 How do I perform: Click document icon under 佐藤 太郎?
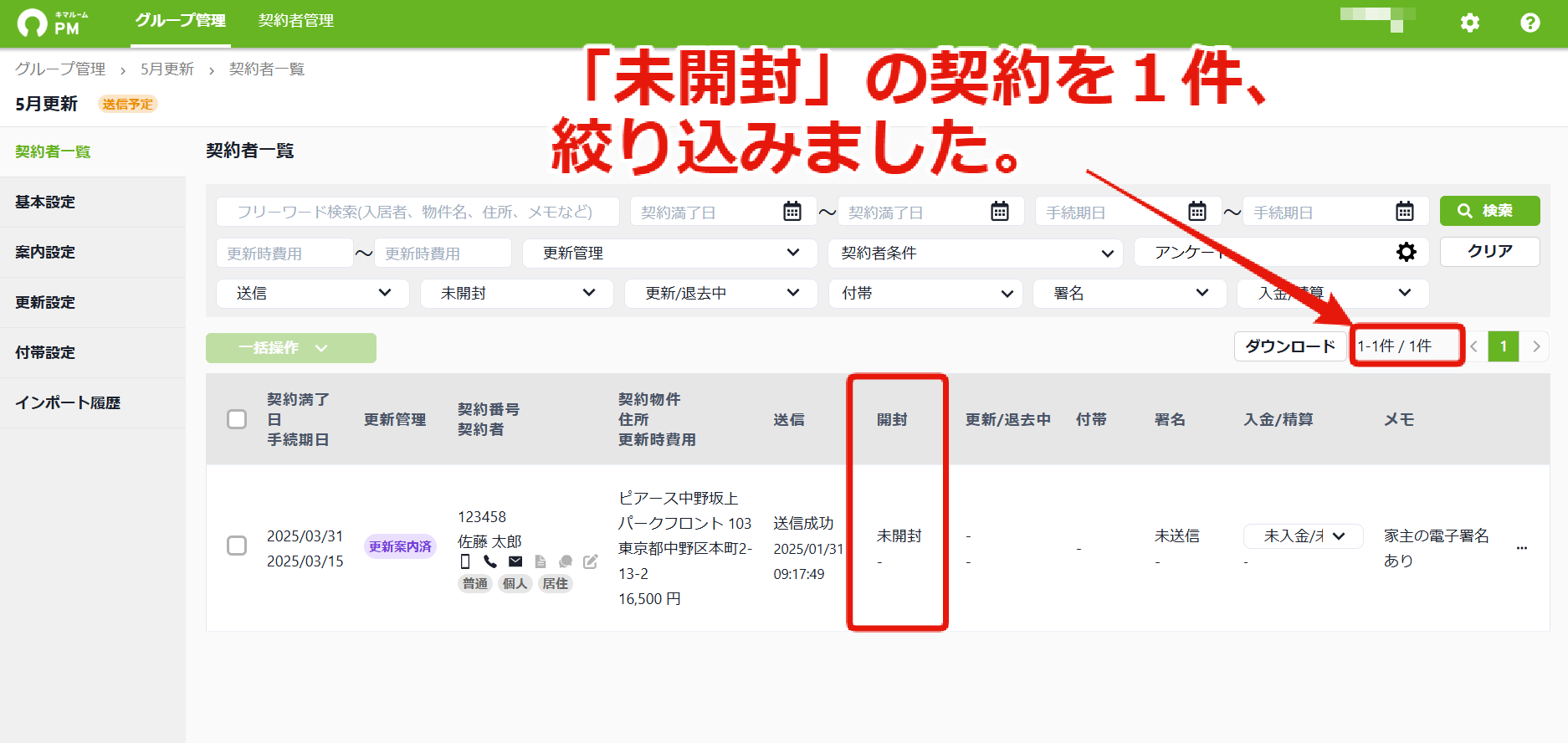coord(541,561)
